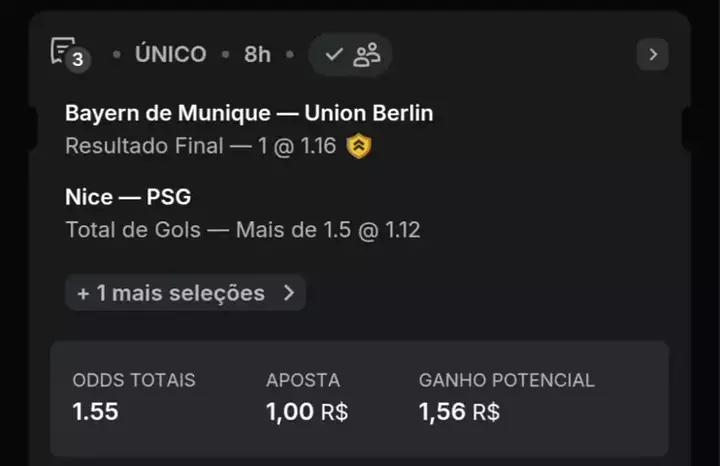This screenshot has height=466, width=720.
Task: Open the Nice — PSG match
Action: click(x=128, y=196)
